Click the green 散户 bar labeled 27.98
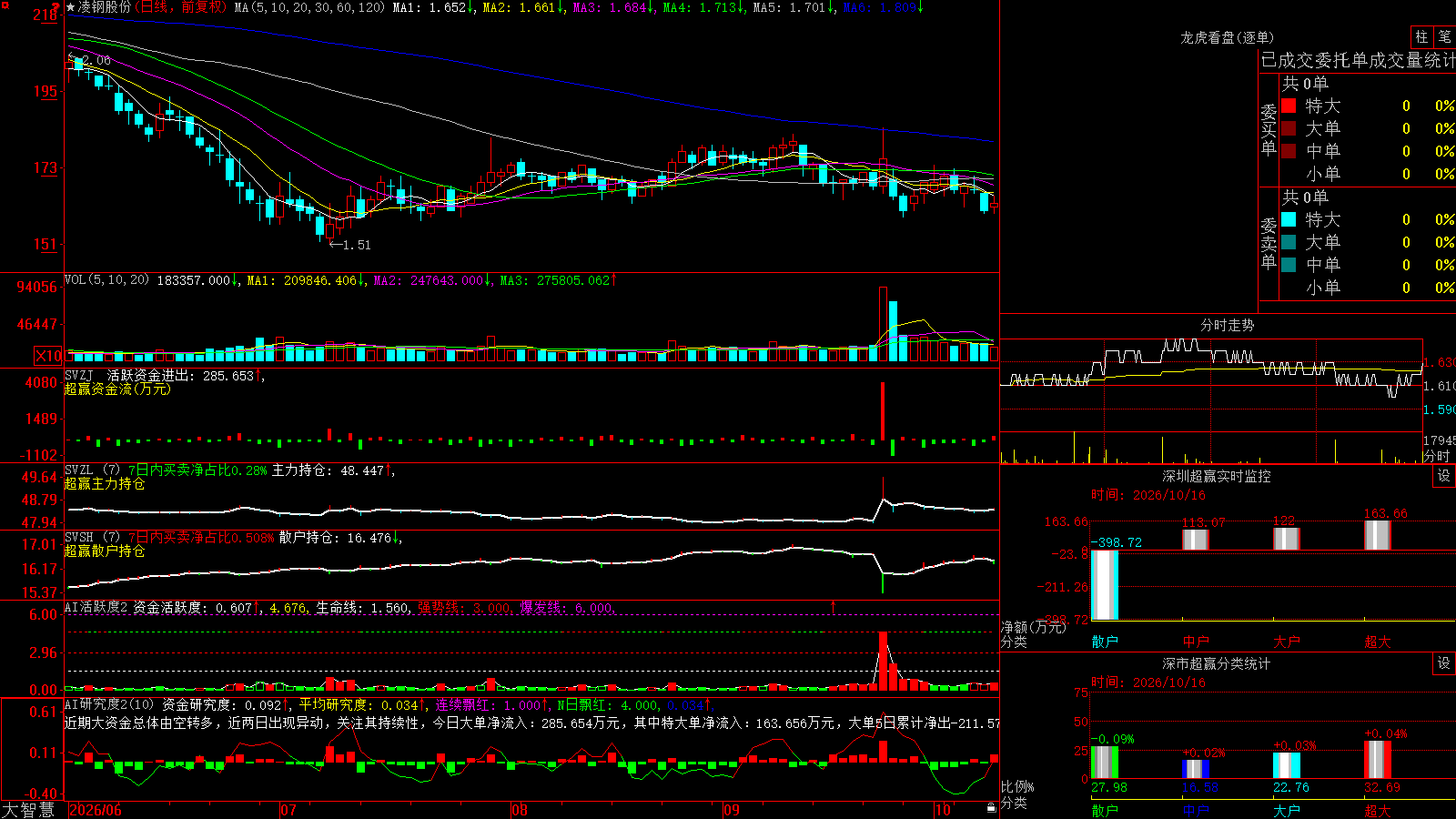 1105,763
